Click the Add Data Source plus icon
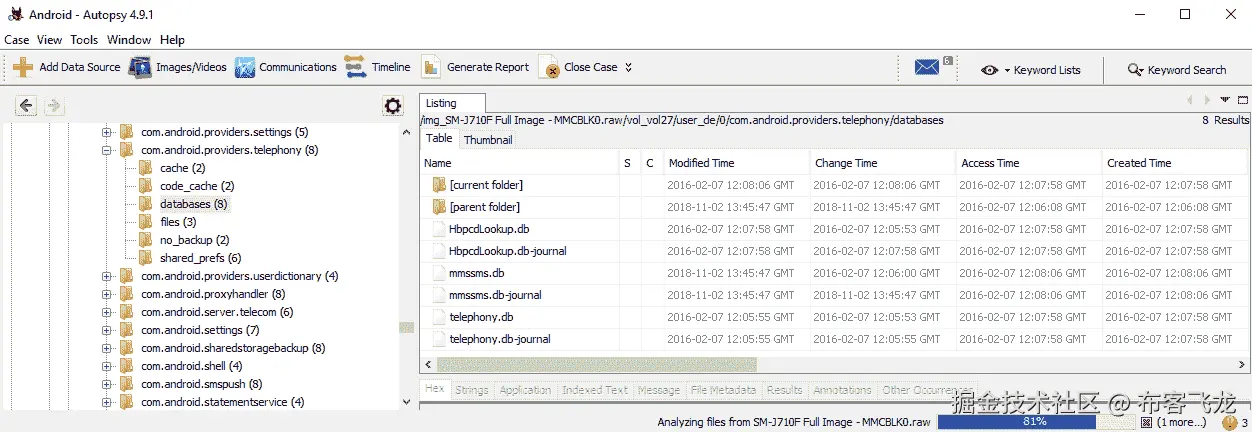 point(23,67)
